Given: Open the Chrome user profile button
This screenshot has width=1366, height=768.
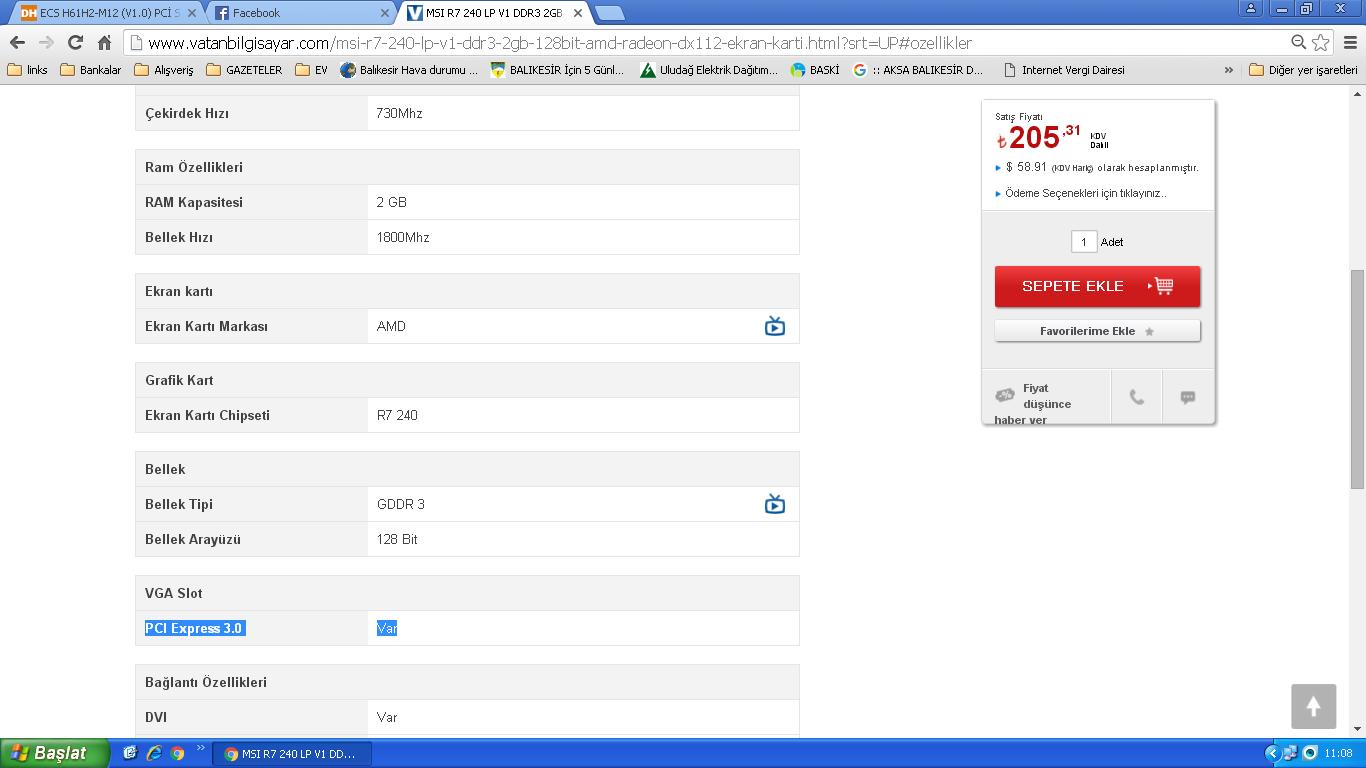Looking at the screenshot, I should pos(1251,8).
